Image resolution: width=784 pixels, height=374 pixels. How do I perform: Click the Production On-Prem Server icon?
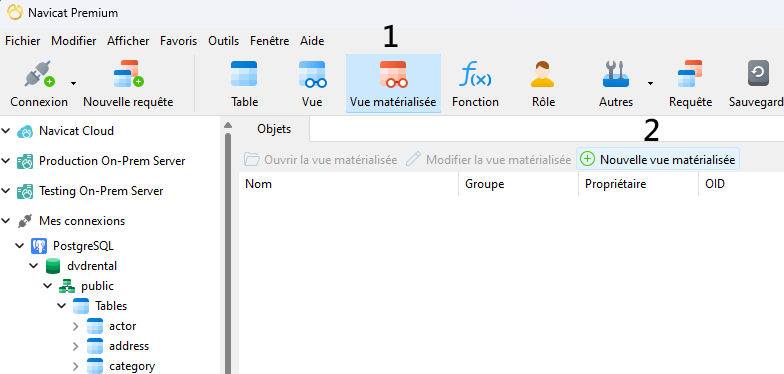[24, 162]
